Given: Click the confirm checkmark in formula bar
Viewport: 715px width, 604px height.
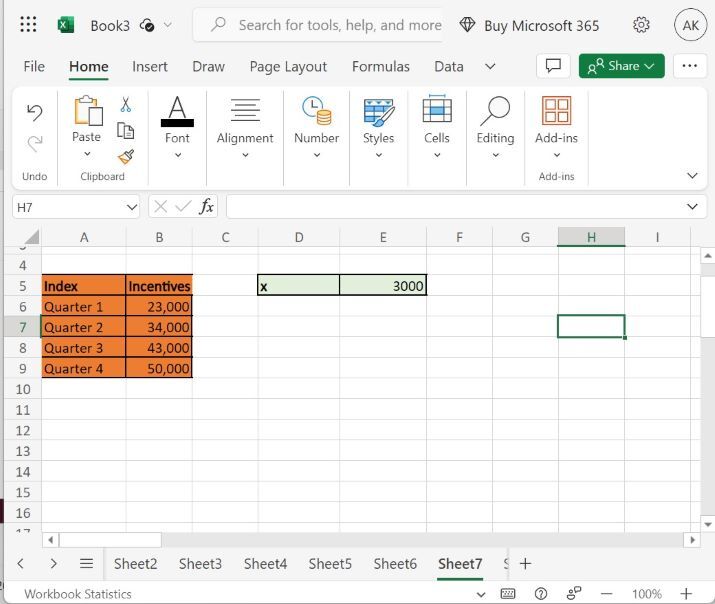Looking at the screenshot, I should pyautogui.click(x=183, y=207).
